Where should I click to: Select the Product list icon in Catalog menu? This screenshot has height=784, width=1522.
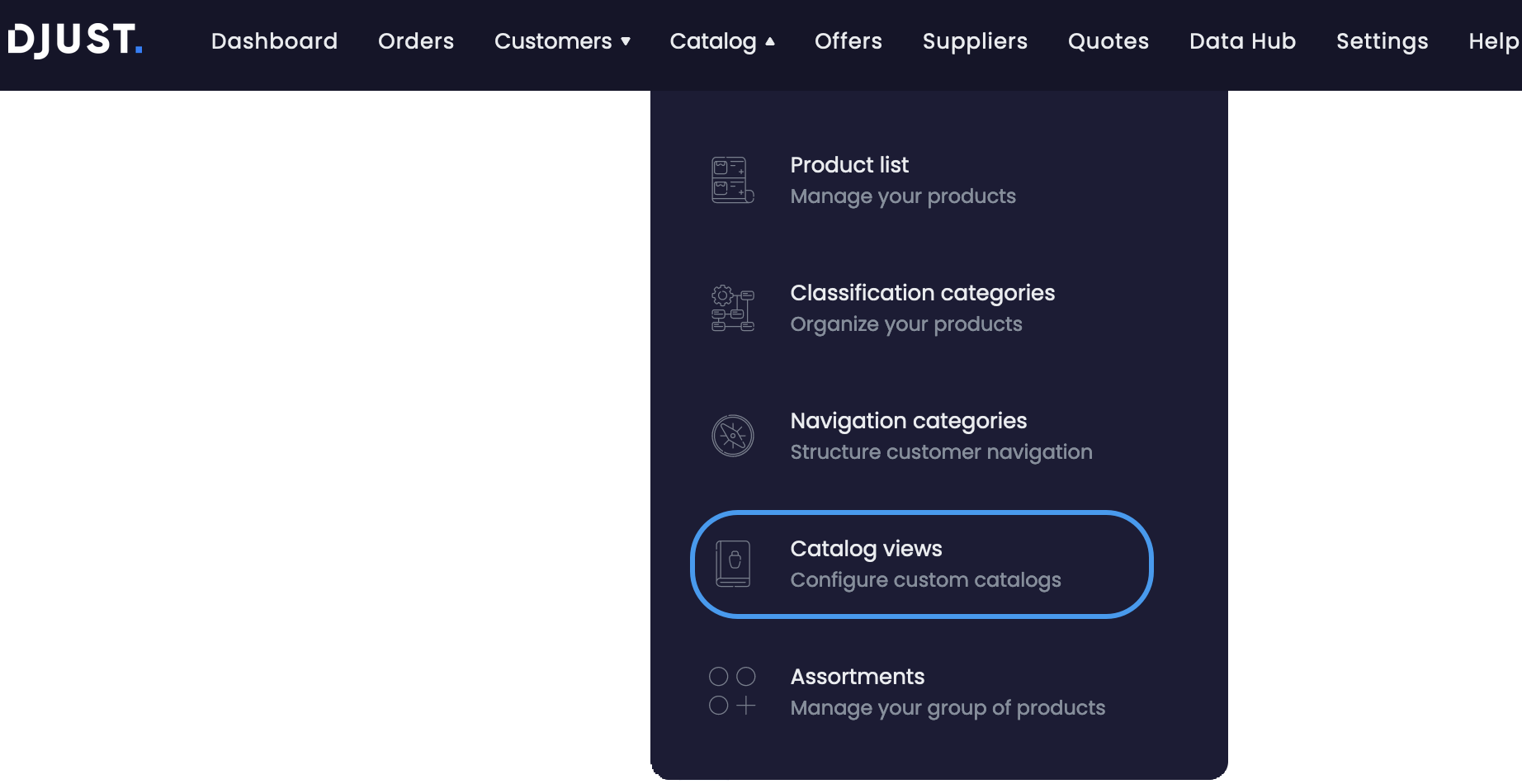(732, 180)
